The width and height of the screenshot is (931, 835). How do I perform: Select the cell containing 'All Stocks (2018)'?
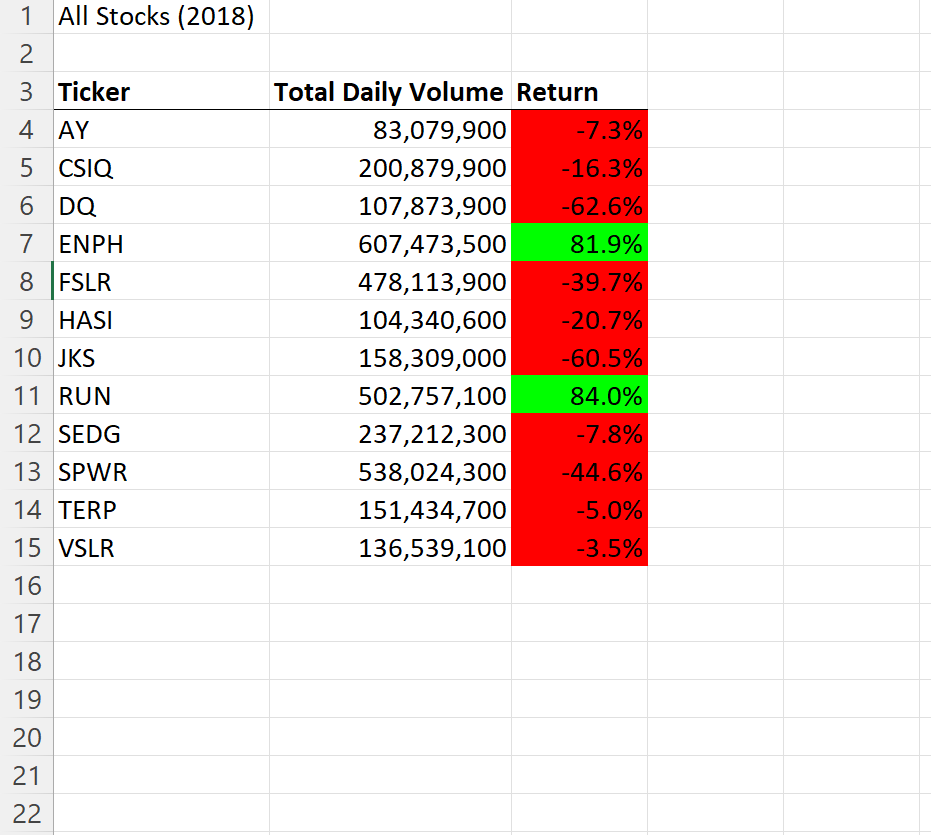tap(155, 16)
